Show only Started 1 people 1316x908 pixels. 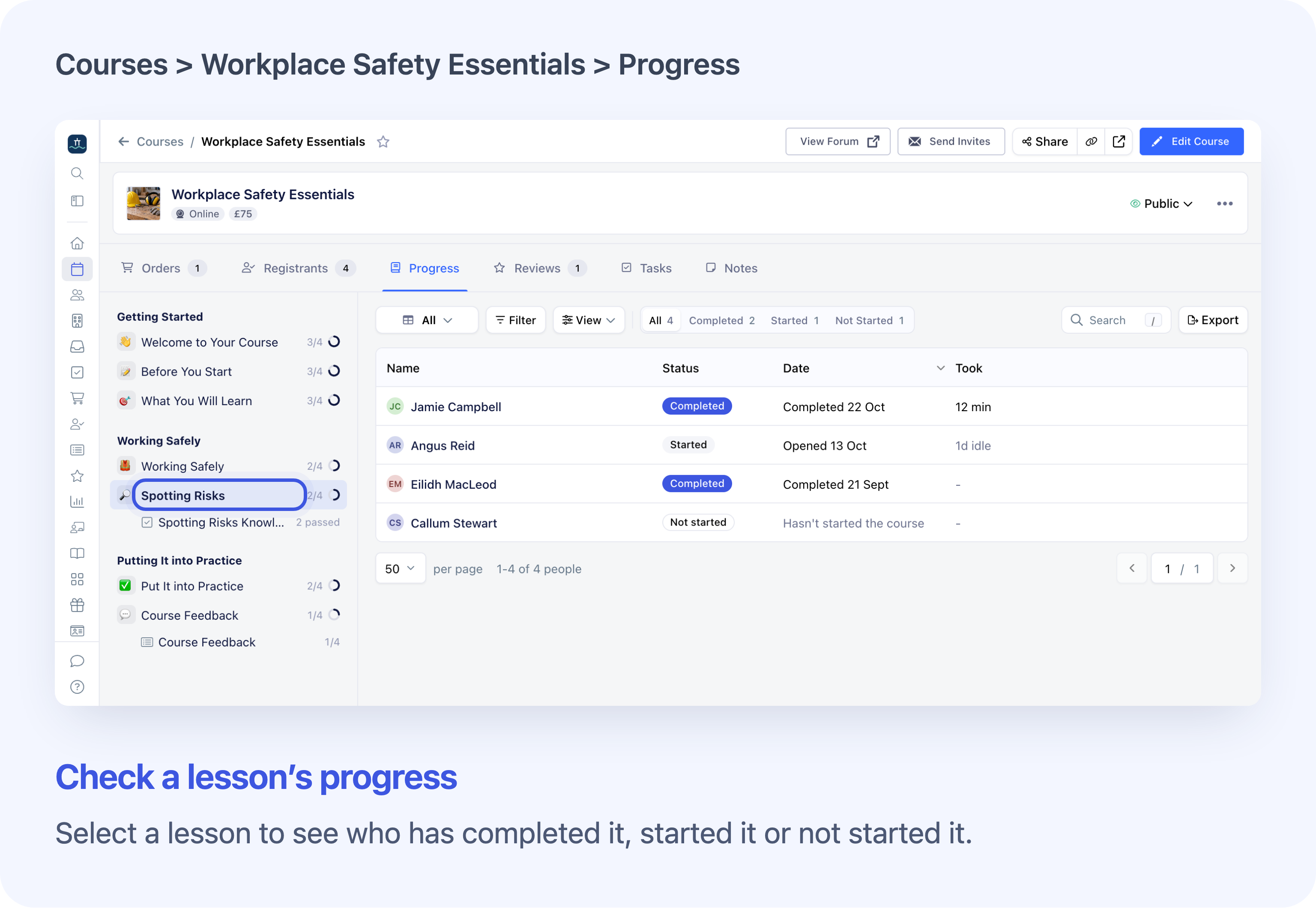[794, 320]
